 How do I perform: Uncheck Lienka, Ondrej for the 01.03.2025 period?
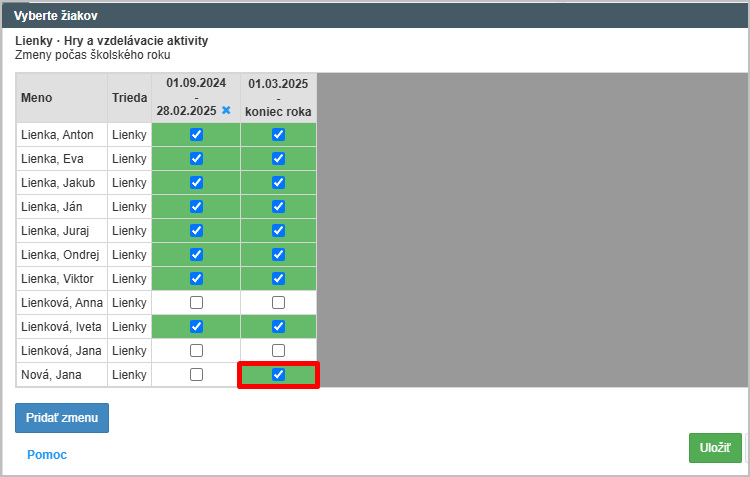[279, 255]
